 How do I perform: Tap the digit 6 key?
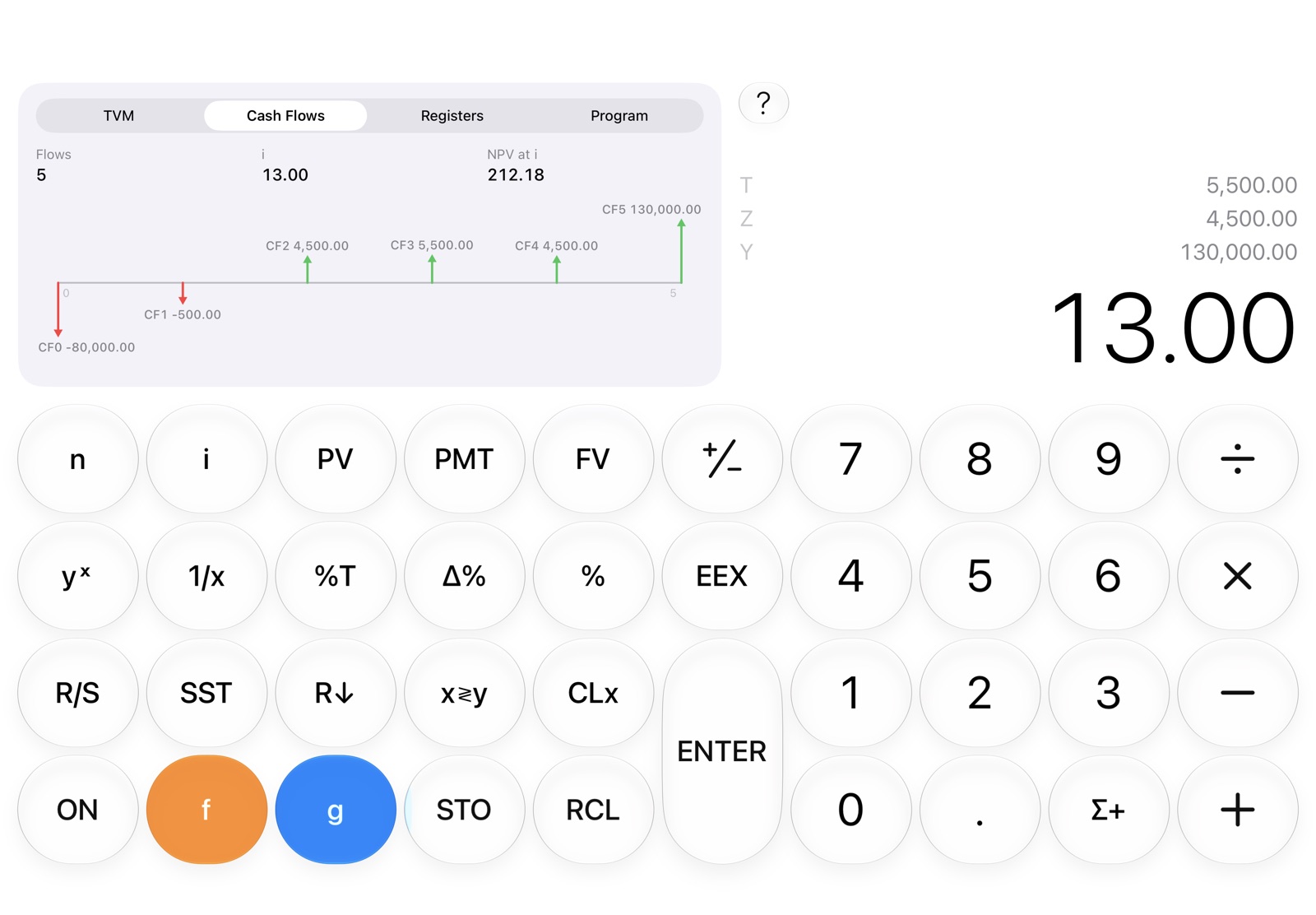pyautogui.click(x=1108, y=576)
